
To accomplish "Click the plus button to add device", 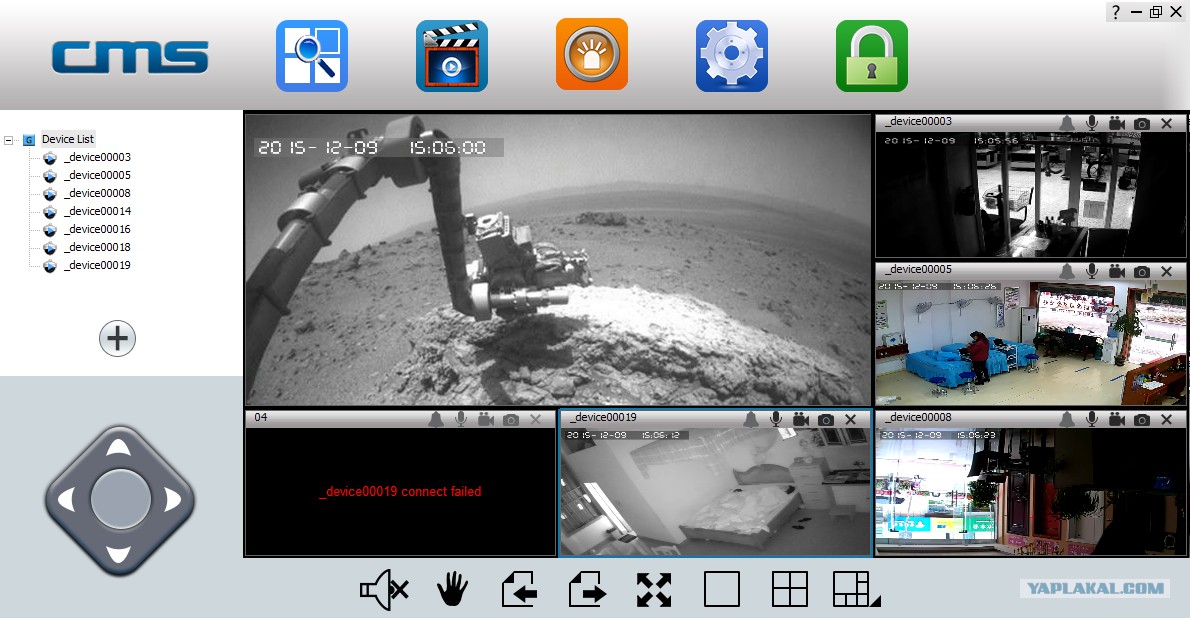I will pos(117,339).
